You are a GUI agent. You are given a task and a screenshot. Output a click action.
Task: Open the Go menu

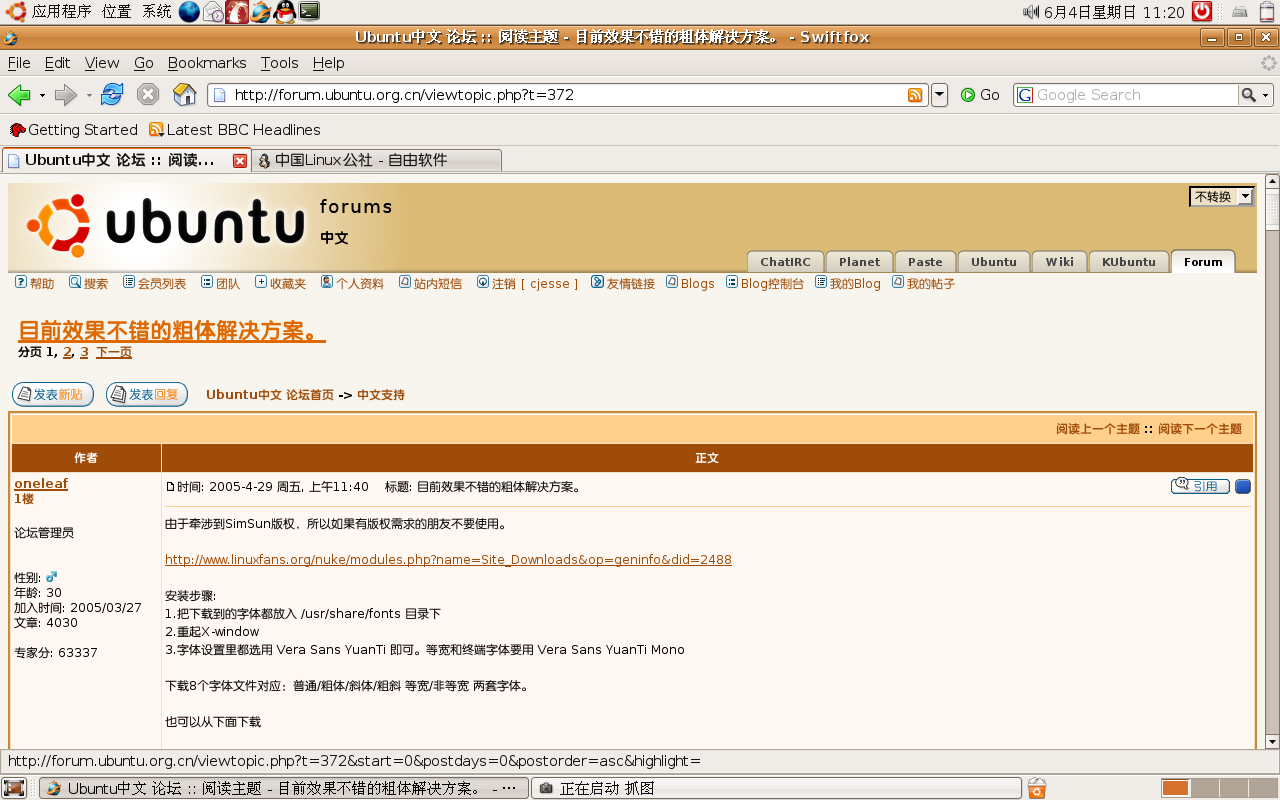(x=144, y=62)
